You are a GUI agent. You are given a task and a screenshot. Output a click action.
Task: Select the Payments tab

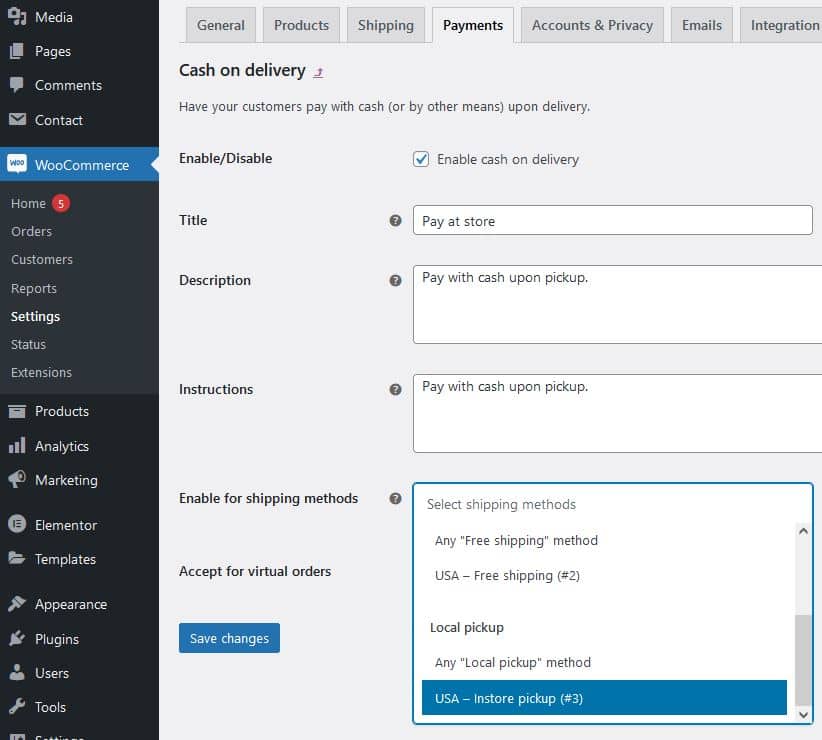coord(473,25)
